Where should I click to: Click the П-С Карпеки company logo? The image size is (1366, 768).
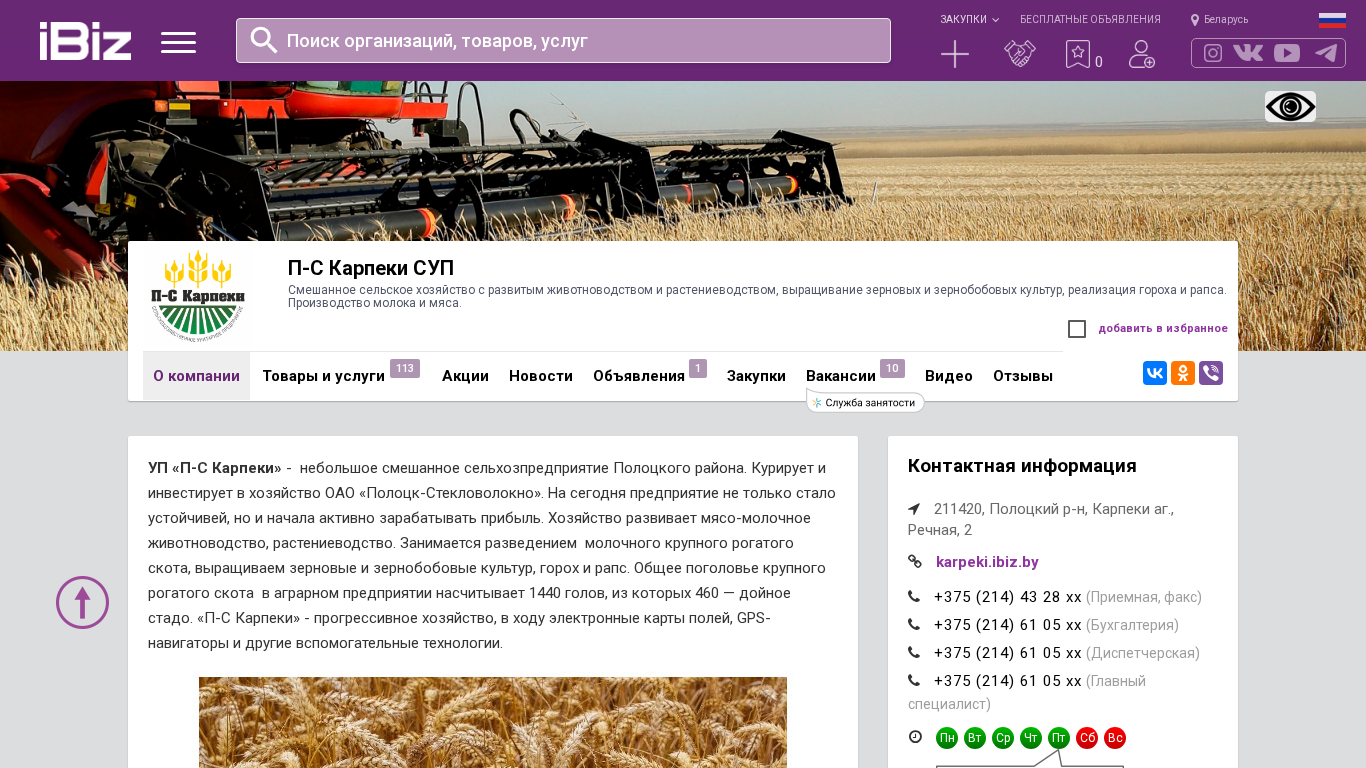tap(198, 296)
